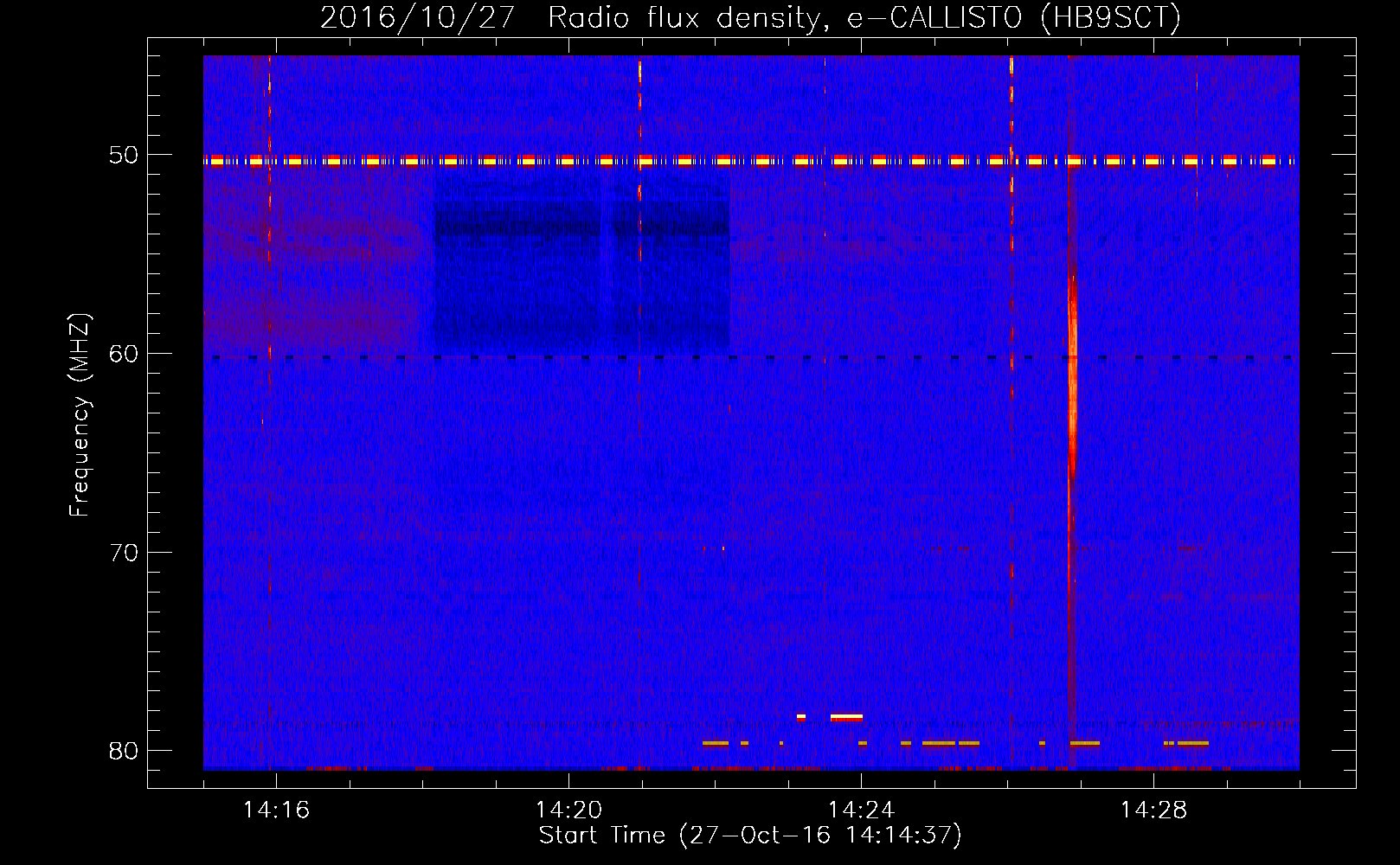
Task: Click the plot title '2016/10/27 Radio flux density, e-CALLISTO (HB9SCT)'
Action: tap(750, 17)
